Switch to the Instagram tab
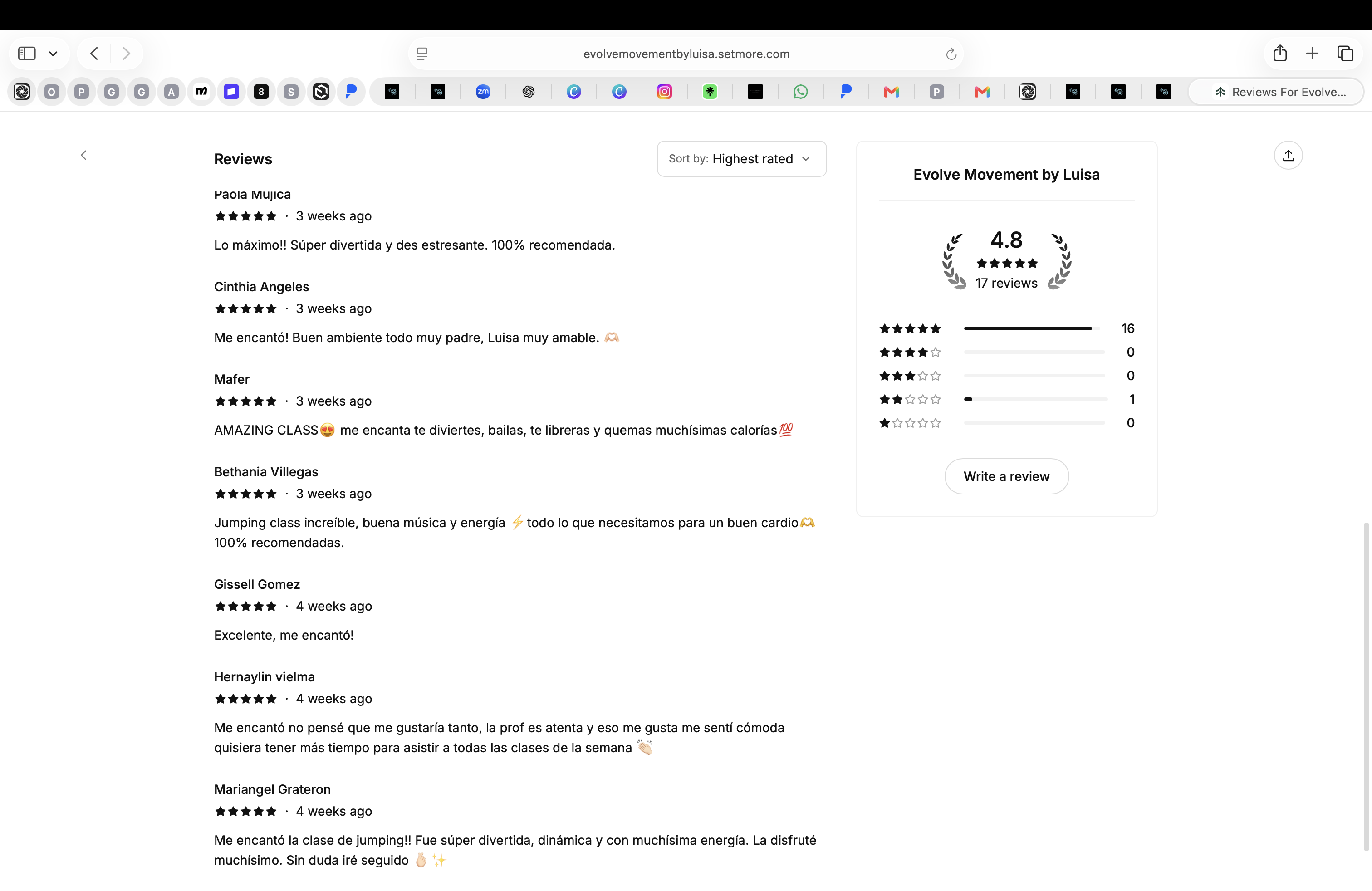 665,92
